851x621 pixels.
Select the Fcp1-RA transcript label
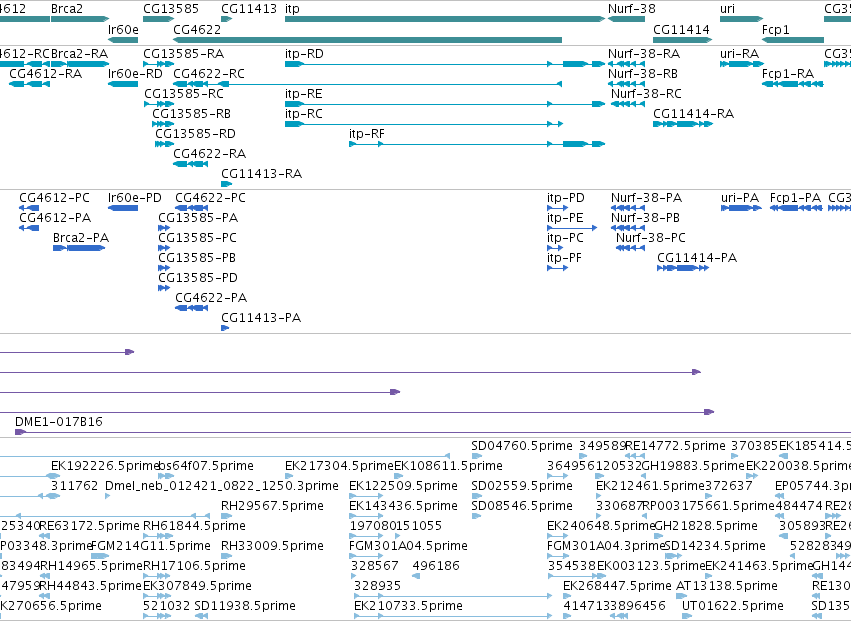tap(788, 74)
